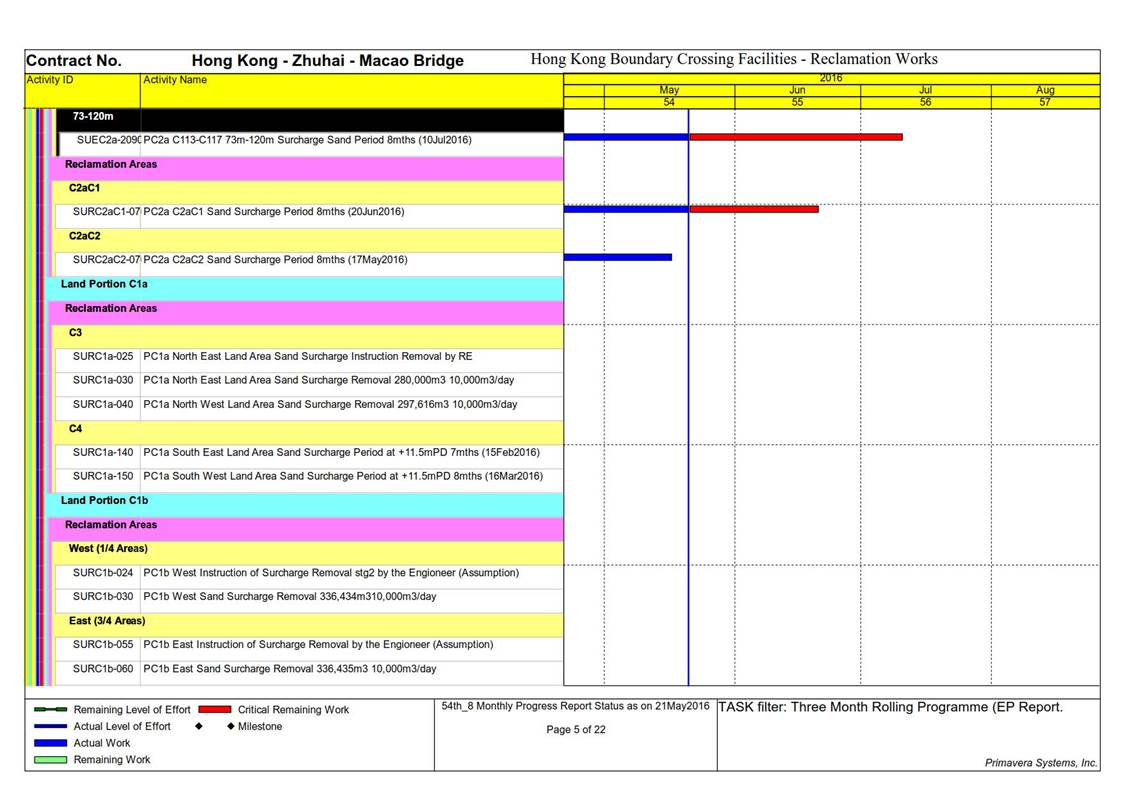Viewport: 1123px width, 794px height.
Task: Select activity SURC1b-055 East Instruction of Surcharge Removal
Action: coord(310,648)
